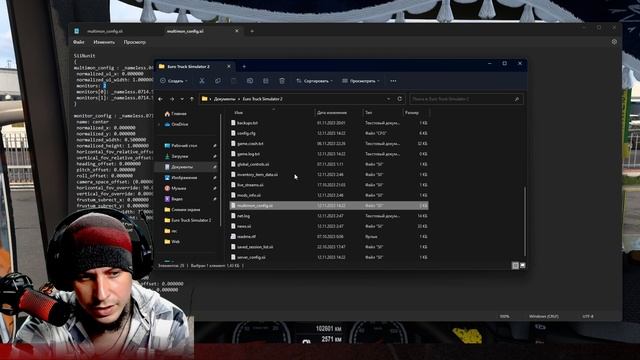Click the Cut scissors icon in Explorer toolbar

tap(202, 81)
